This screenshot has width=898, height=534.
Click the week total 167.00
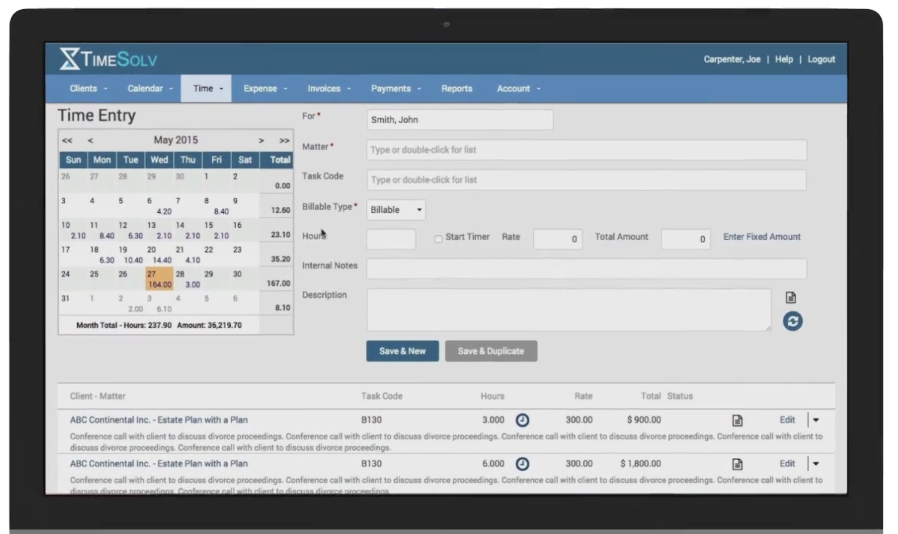coord(278,283)
